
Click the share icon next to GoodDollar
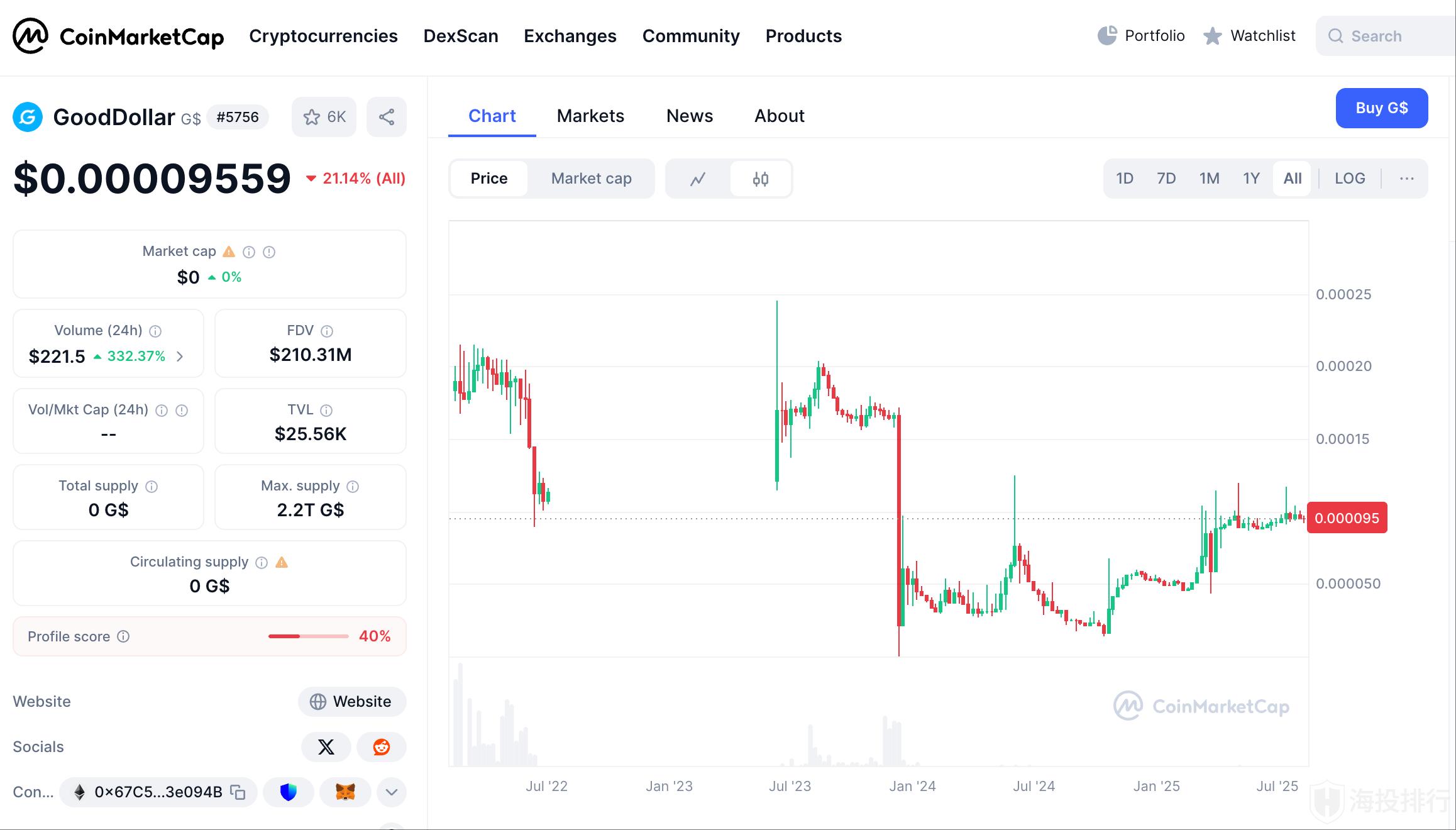[387, 117]
